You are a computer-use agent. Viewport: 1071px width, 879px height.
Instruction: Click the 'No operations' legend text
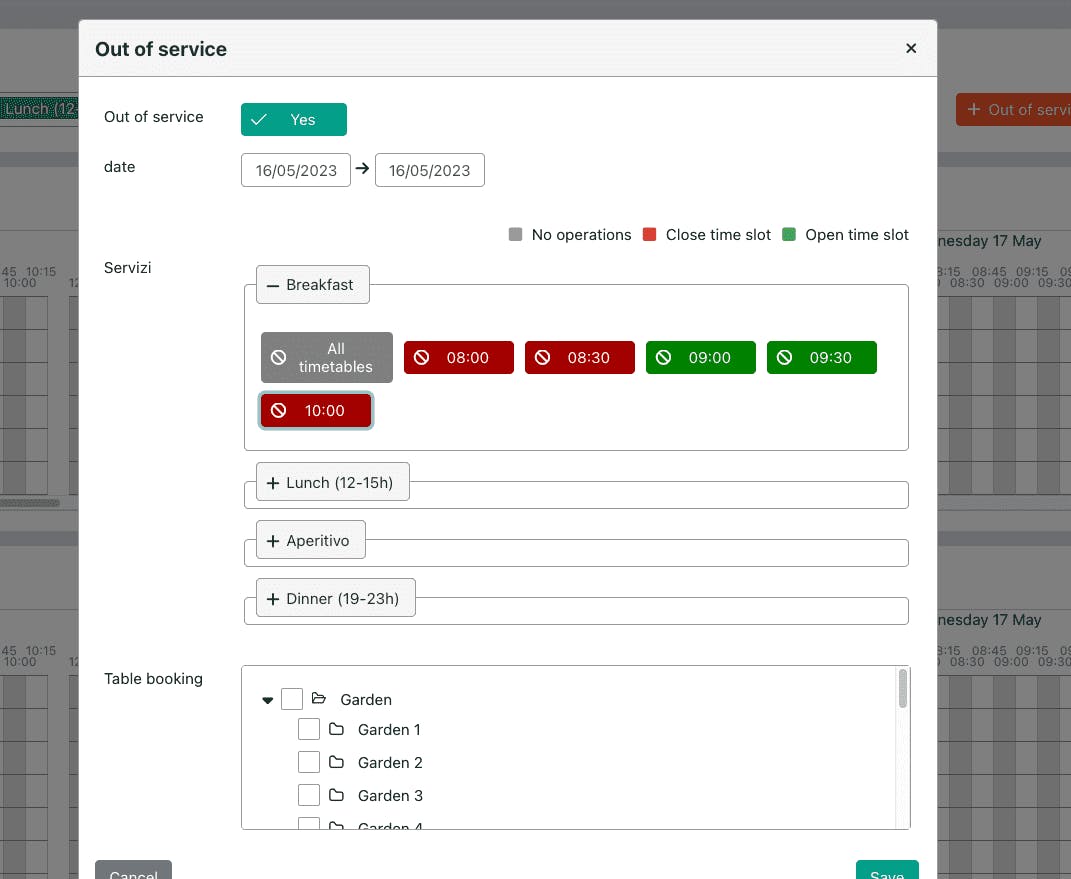pos(581,235)
